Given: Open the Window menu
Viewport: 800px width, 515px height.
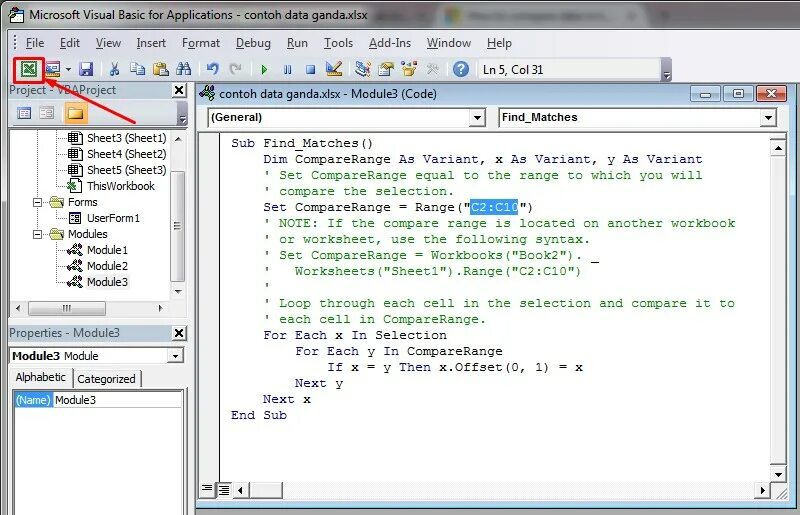Looking at the screenshot, I should 448,43.
